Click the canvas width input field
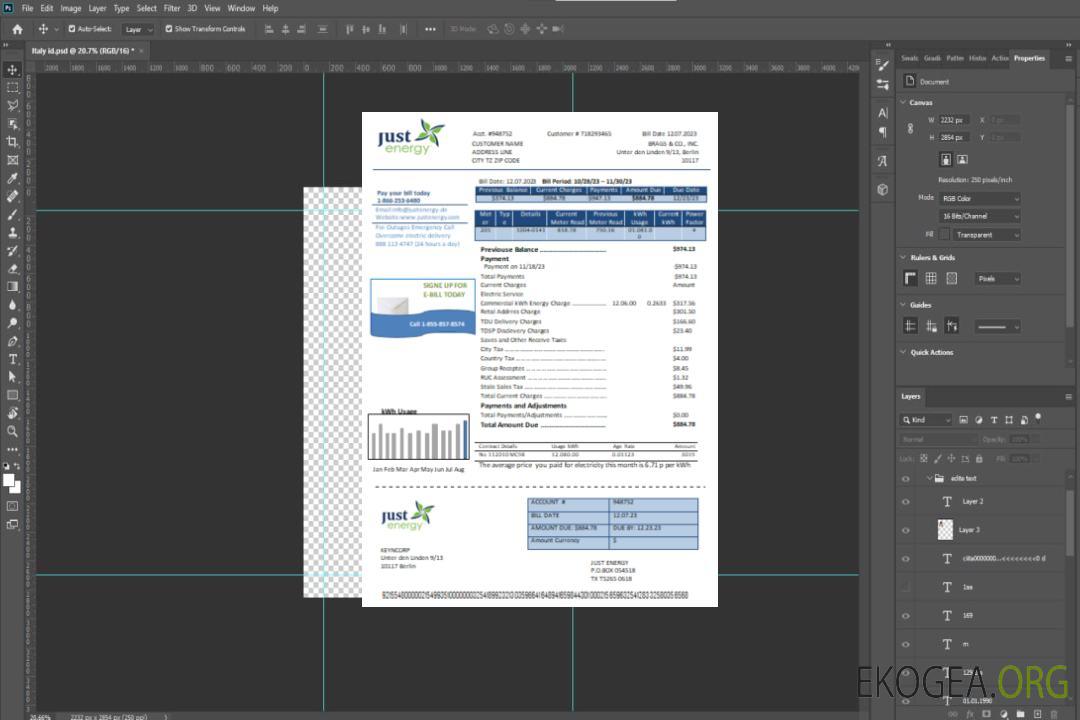The height and width of the screenshot is (720, 1080). coord(954,120)
